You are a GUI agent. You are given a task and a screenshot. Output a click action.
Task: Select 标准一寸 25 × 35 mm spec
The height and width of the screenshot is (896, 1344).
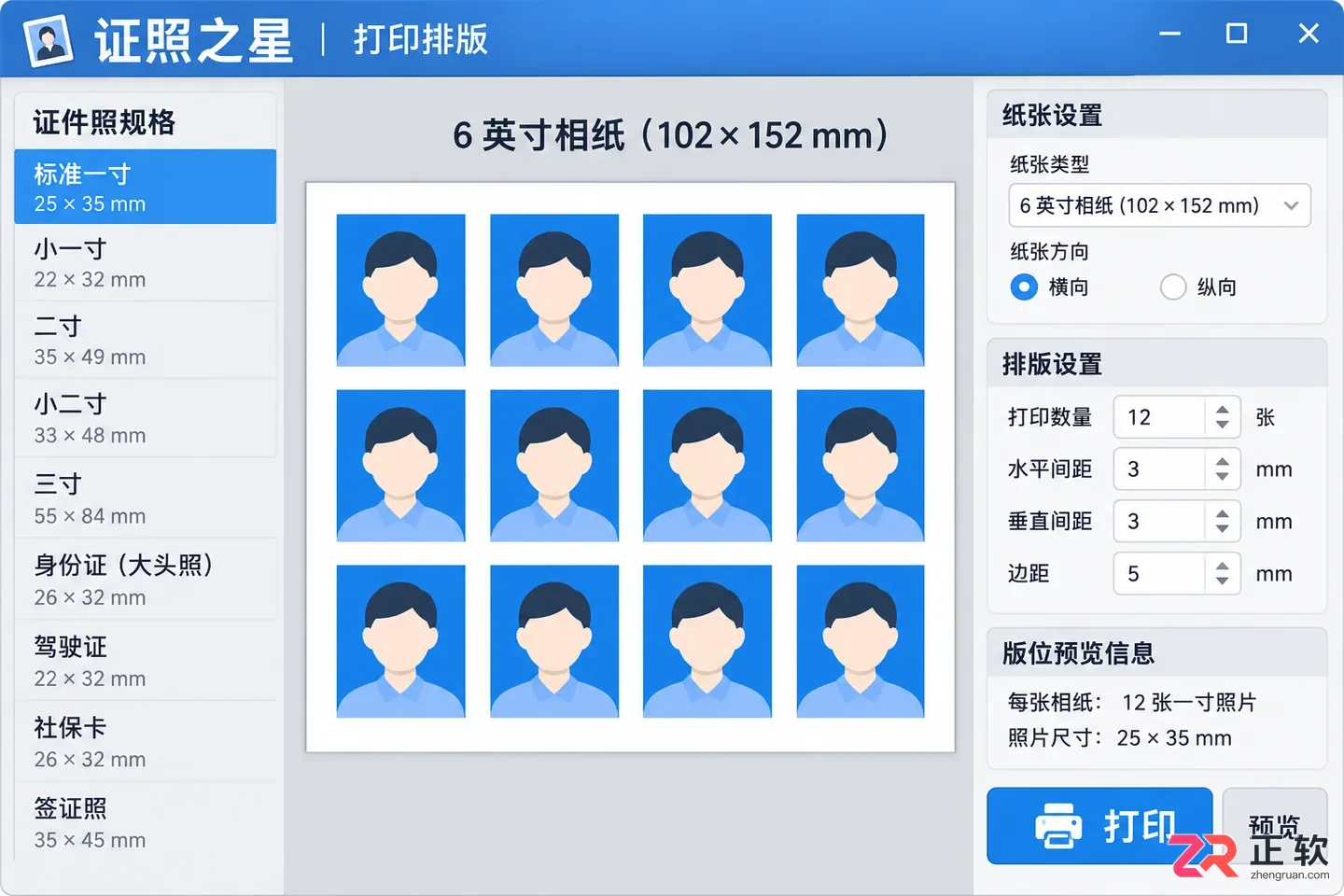tap(146, 187)
